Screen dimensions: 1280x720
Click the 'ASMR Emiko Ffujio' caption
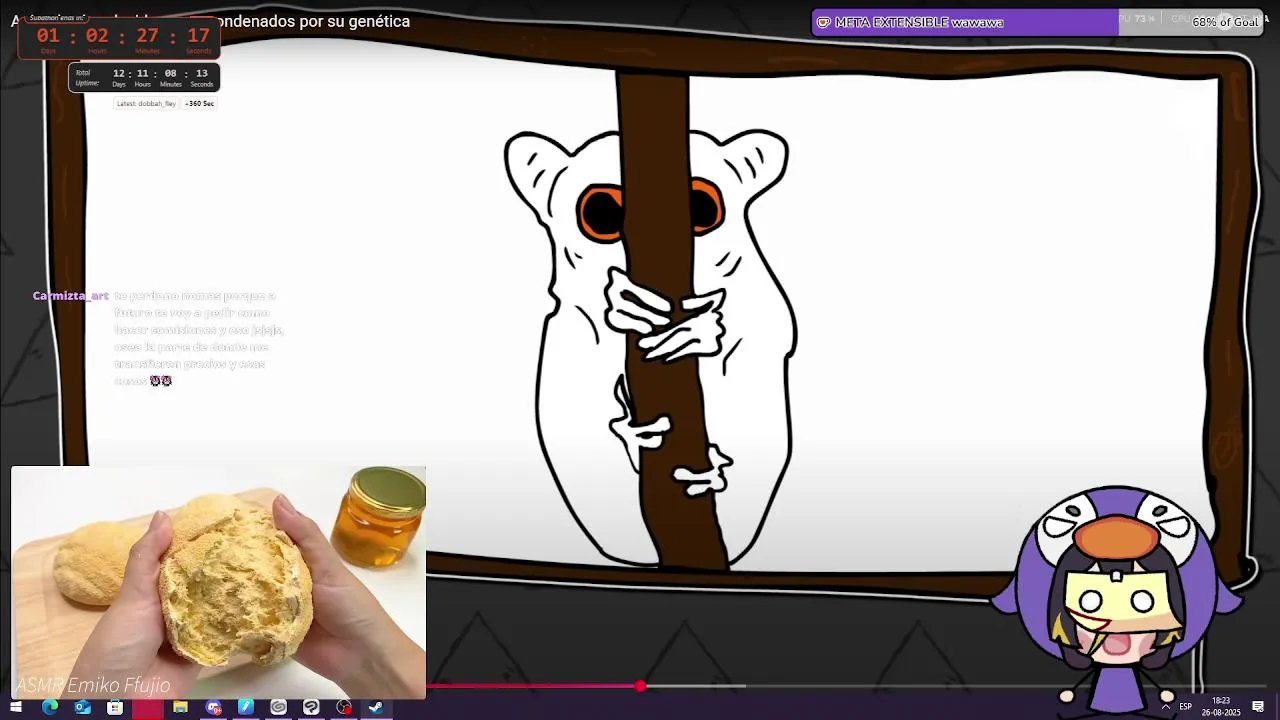93,685
